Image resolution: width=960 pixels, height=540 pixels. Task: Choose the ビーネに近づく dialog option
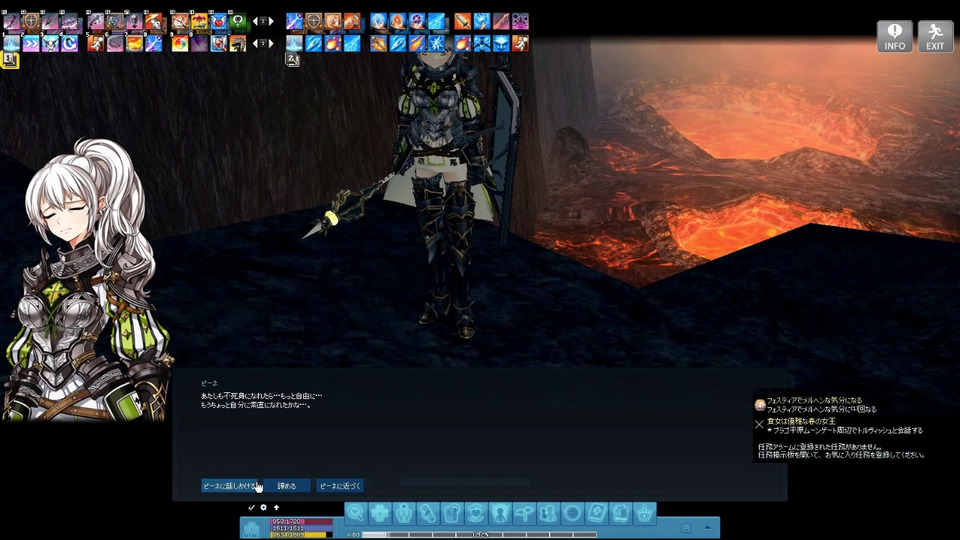(x=340, y=486)
